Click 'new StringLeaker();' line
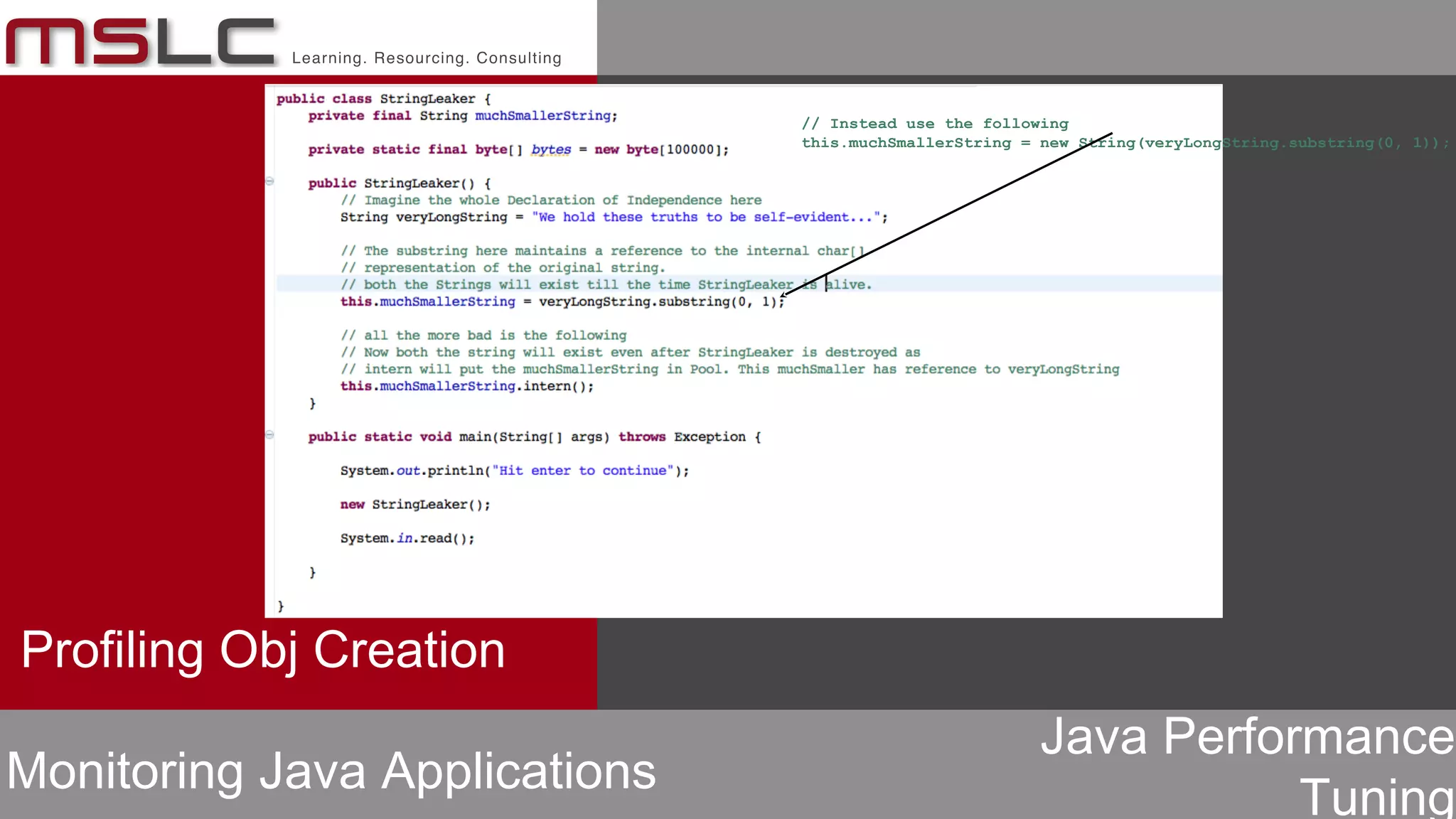The width and height of the screenshot is (1456, 819). coord(415,505)
